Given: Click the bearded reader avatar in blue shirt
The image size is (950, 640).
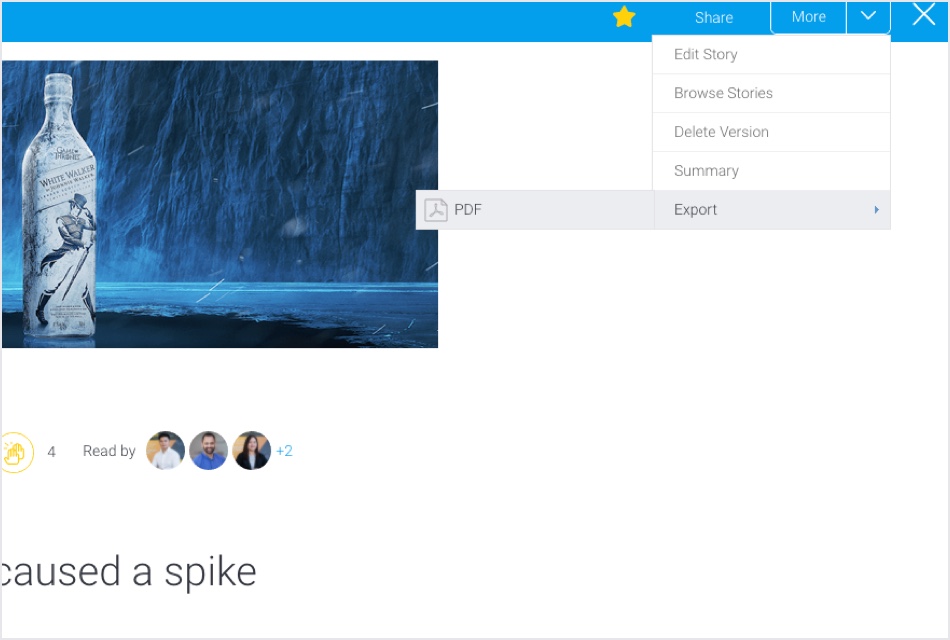Looking at the screenshot, I should [208, 450].
